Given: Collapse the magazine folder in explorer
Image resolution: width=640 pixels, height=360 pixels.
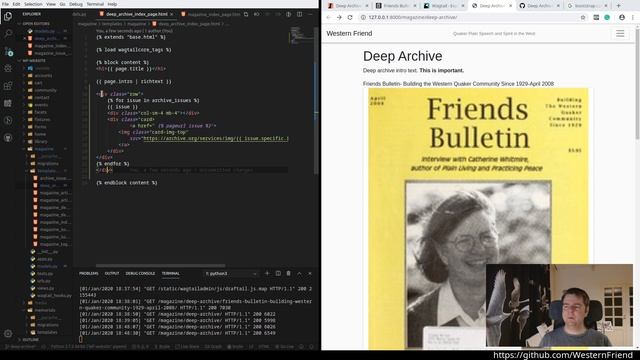Looking at the screenshot, I should coord(44,149).
